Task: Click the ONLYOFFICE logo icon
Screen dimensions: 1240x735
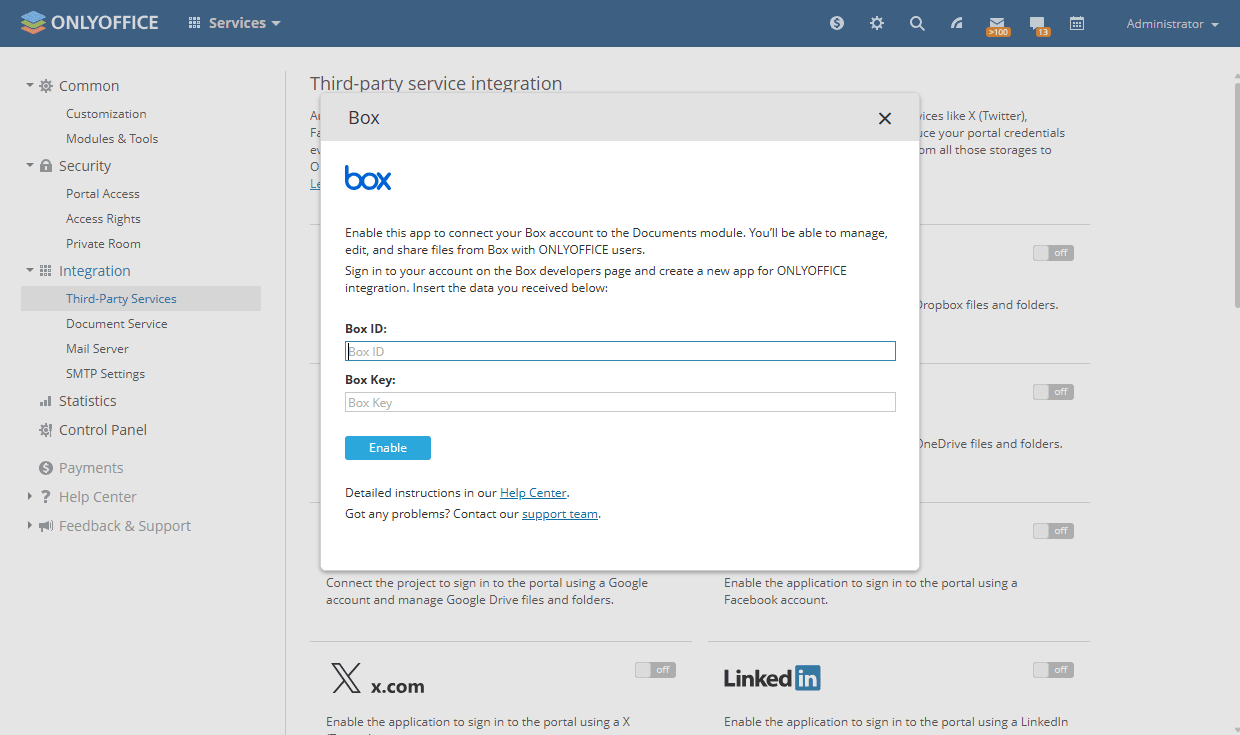Action: click(33, 22)
